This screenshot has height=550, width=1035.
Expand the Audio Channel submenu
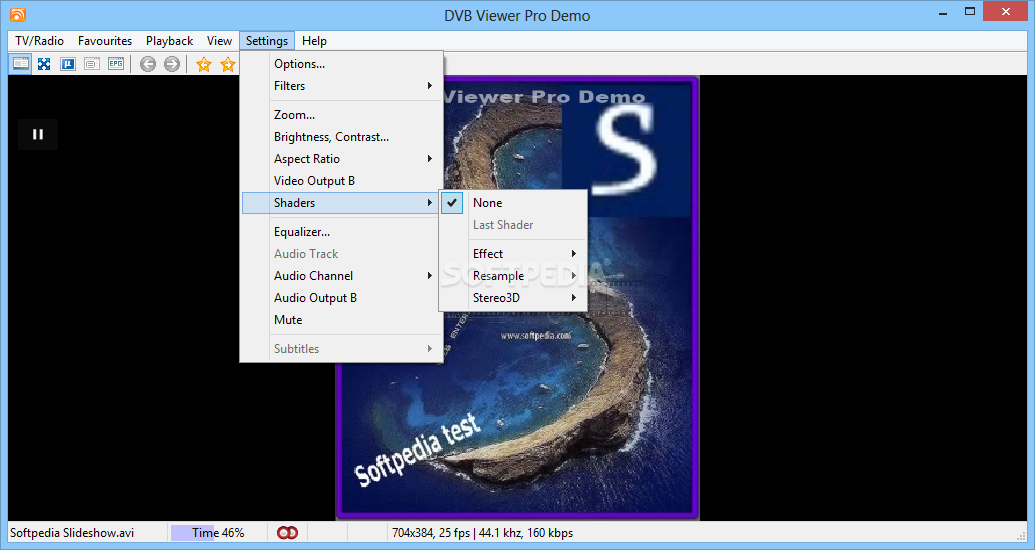342,275
